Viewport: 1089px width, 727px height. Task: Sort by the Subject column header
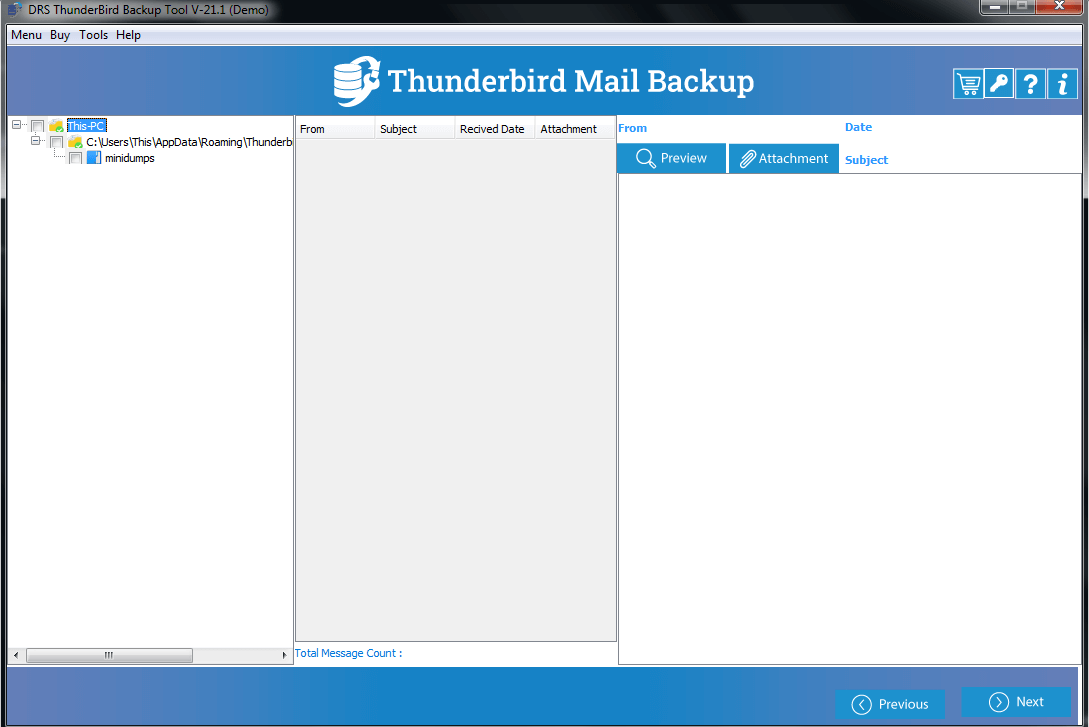click(x=415, y=129)
